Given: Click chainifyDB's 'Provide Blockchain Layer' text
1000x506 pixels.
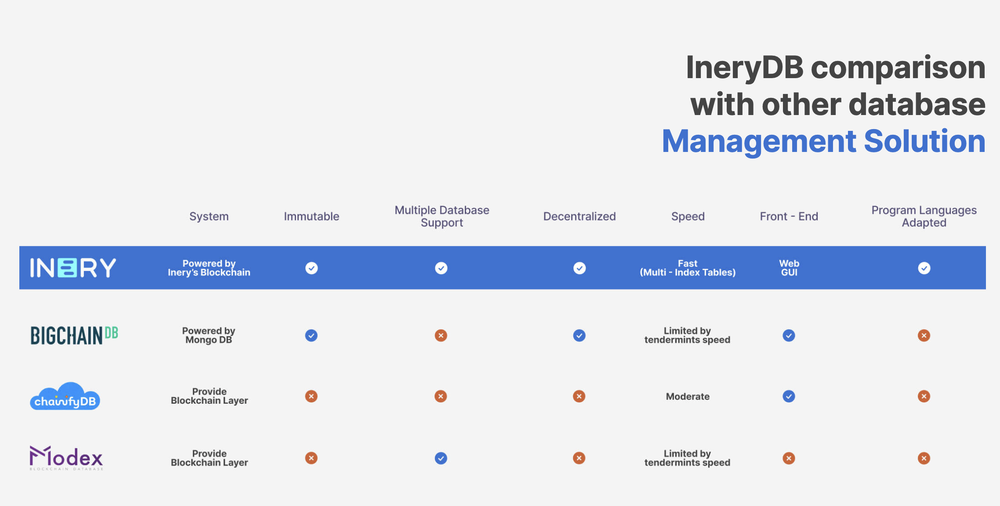Looking at the screenshot, I should coord(209,396).
